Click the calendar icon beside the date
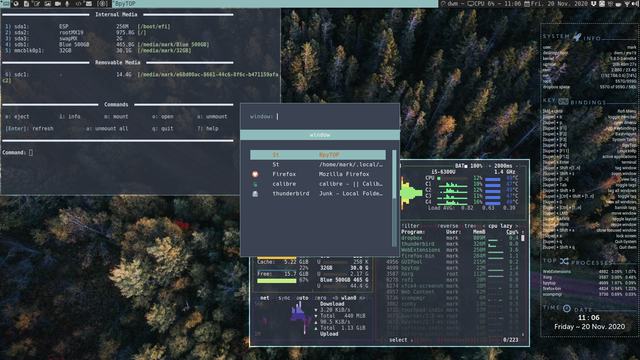640x360 pixels. 527,4
